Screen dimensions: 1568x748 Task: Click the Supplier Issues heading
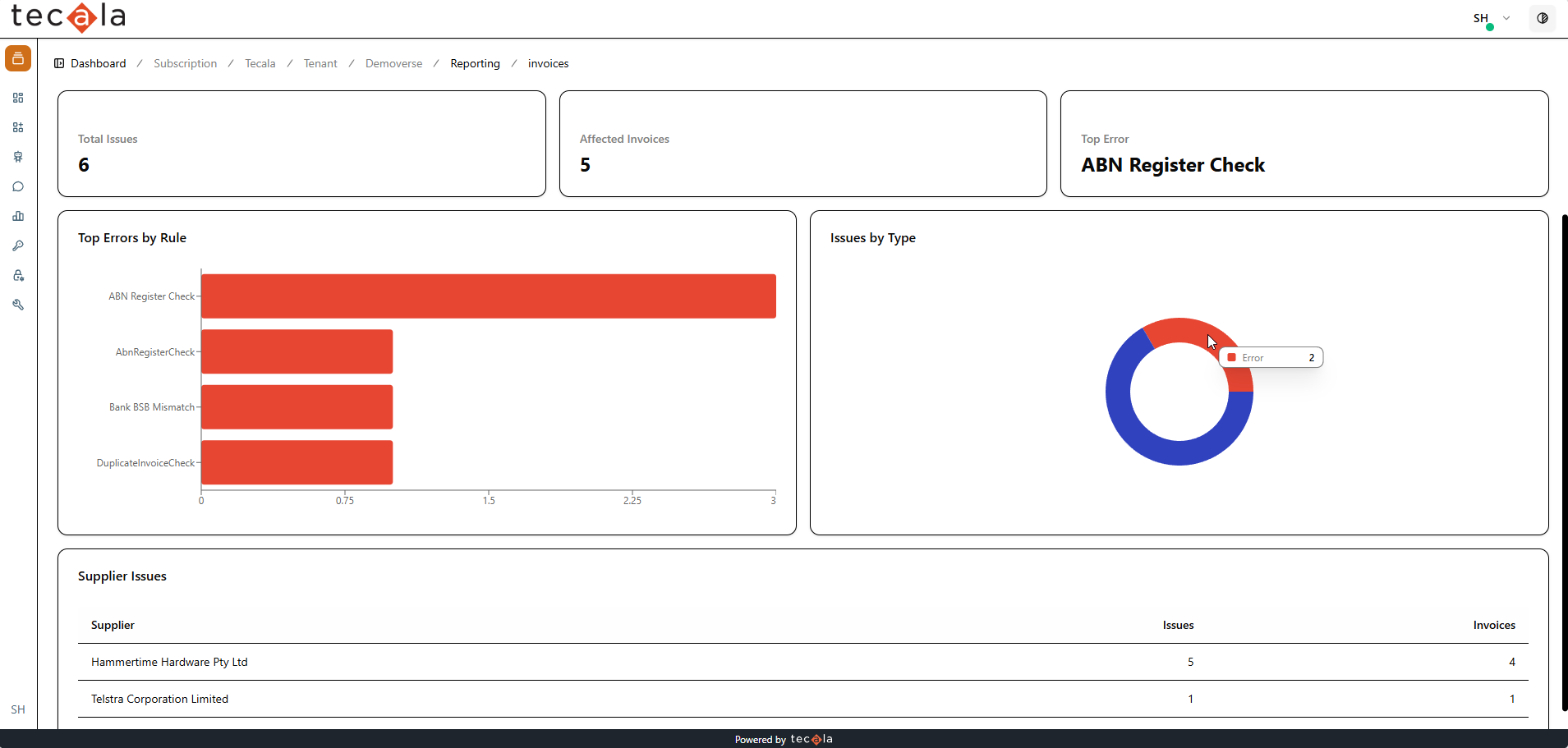122,576
